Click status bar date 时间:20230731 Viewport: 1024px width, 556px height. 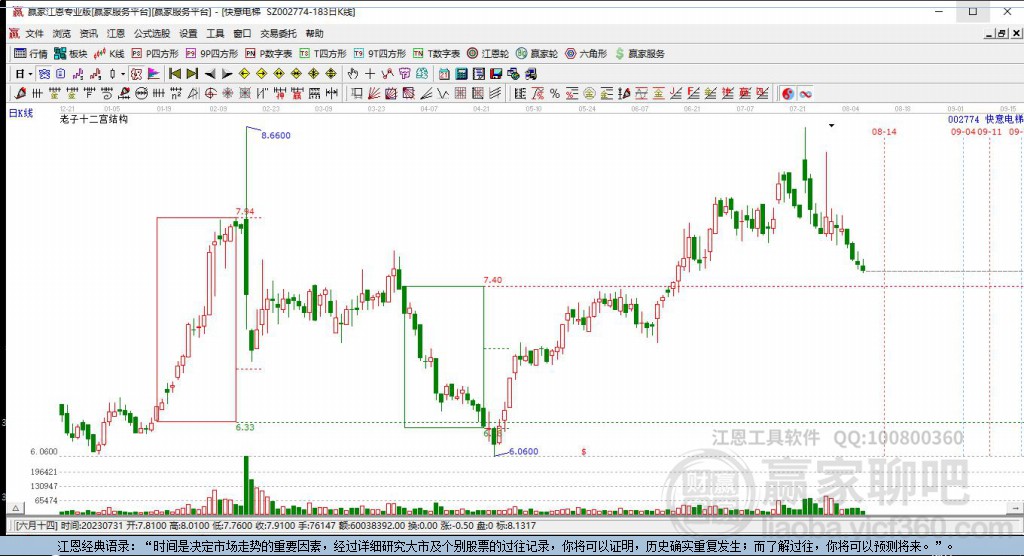click(x=93, y=525)
